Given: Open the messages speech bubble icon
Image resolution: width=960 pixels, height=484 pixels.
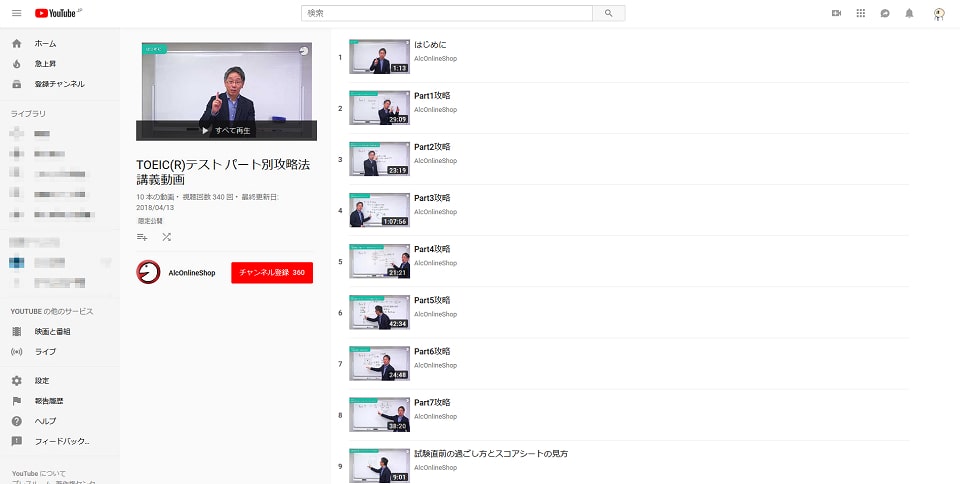Looking at the screenshot, I should [x=885, y=13].
